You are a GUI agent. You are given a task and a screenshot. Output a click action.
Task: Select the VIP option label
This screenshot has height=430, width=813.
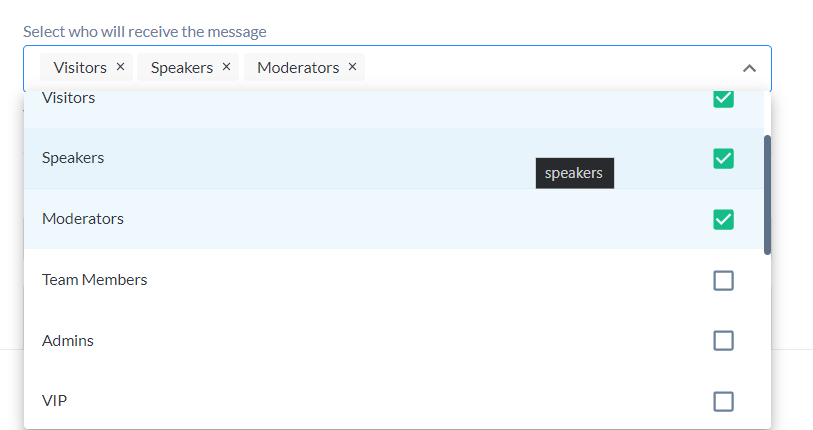[x=54, y=401]
